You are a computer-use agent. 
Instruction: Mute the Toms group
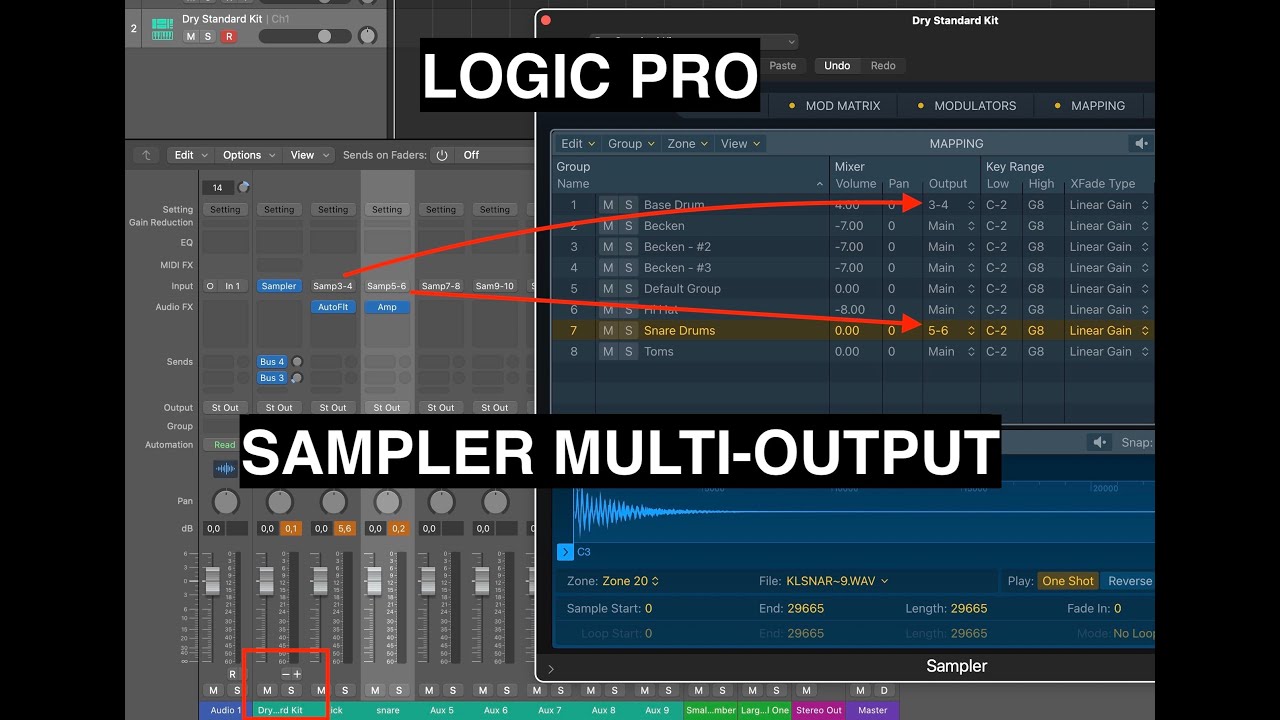608,352
